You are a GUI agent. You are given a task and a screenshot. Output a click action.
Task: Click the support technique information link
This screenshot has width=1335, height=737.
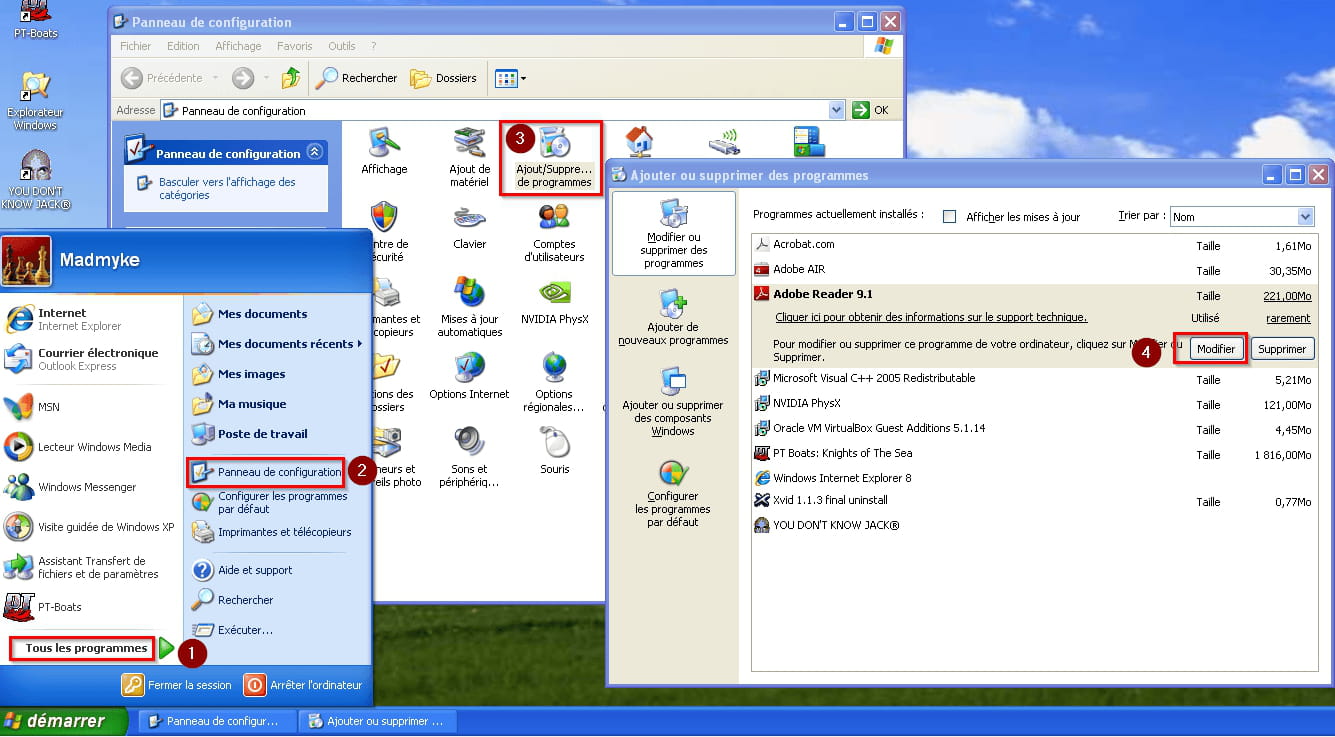pyautogui.click(x=931, y=318)
